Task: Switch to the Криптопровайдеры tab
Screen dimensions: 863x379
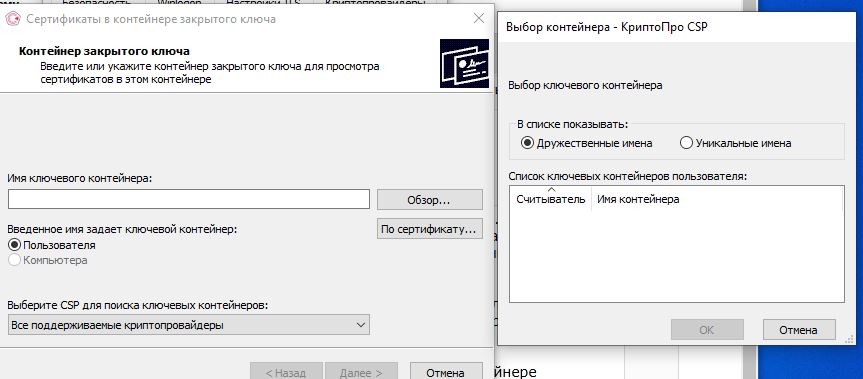Action: coord(374,3)
